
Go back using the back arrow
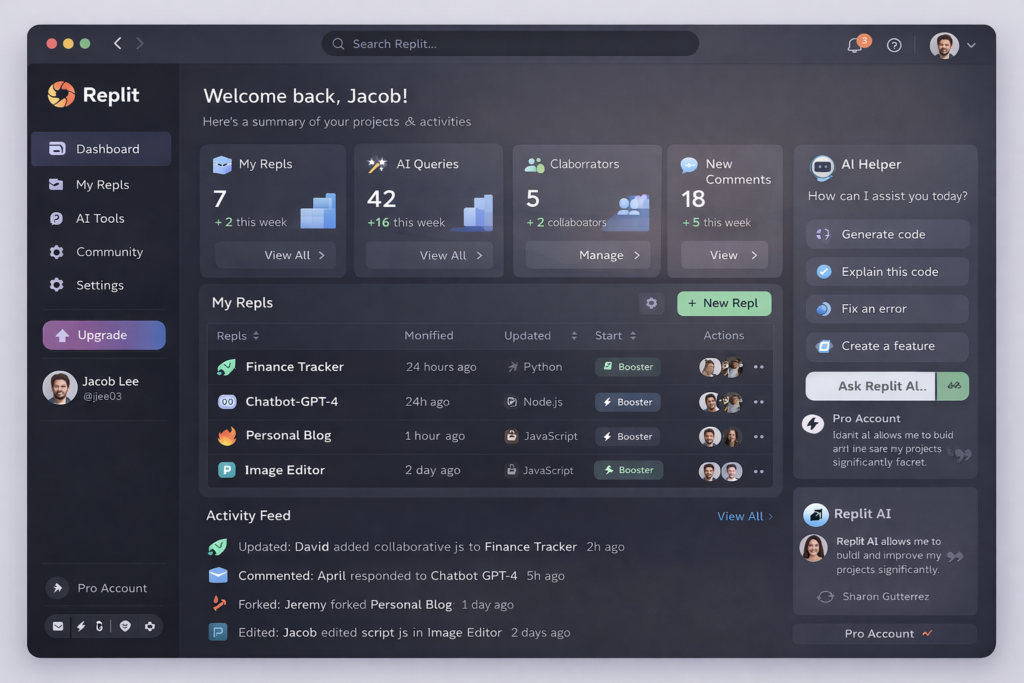coord(118,44)
